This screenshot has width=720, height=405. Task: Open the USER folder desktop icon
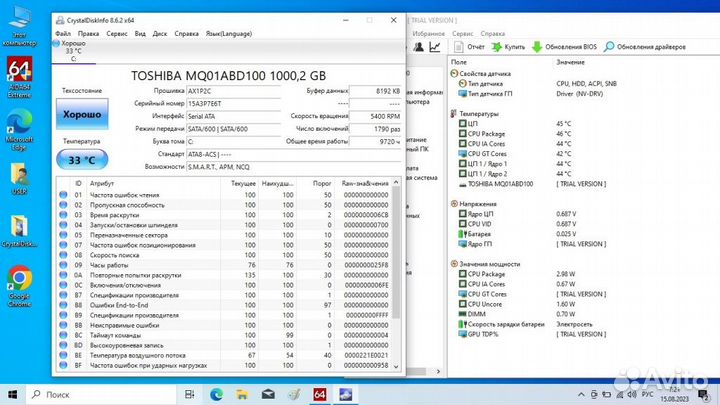coord(19,179)
